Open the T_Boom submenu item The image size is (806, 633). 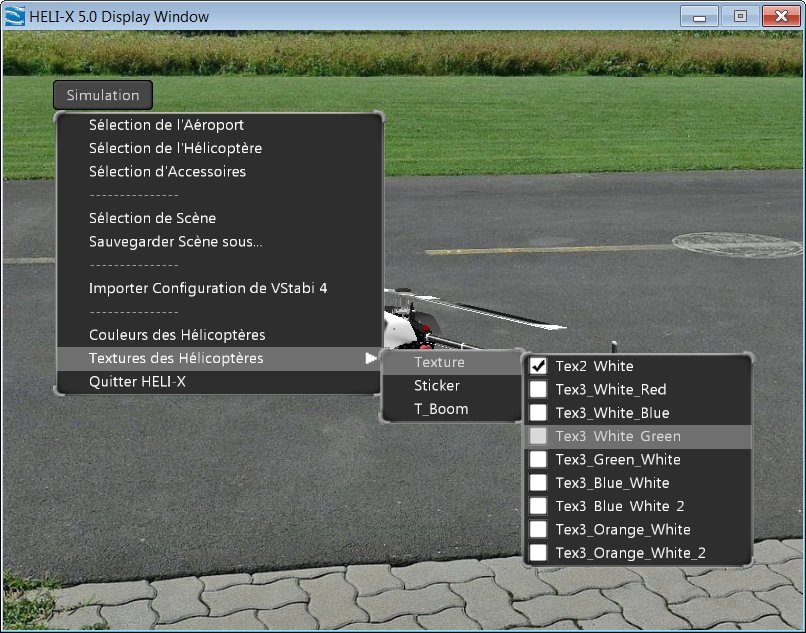pos(452,409)
